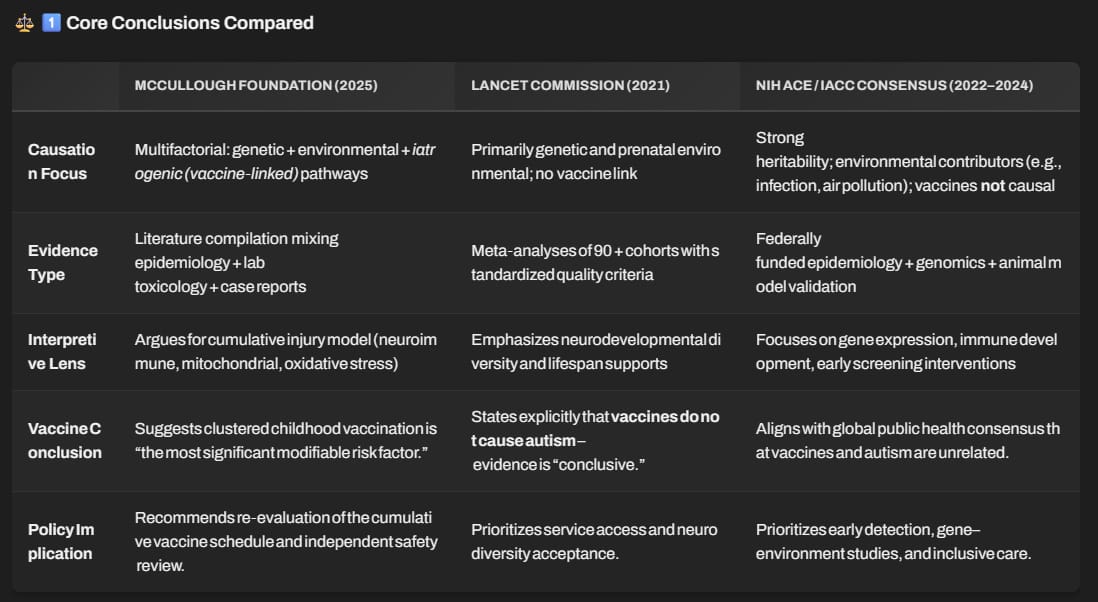The image size is (1098, 602).
Task: Click the McCullough multifactorial causation cell
Action: pos(285,162)
